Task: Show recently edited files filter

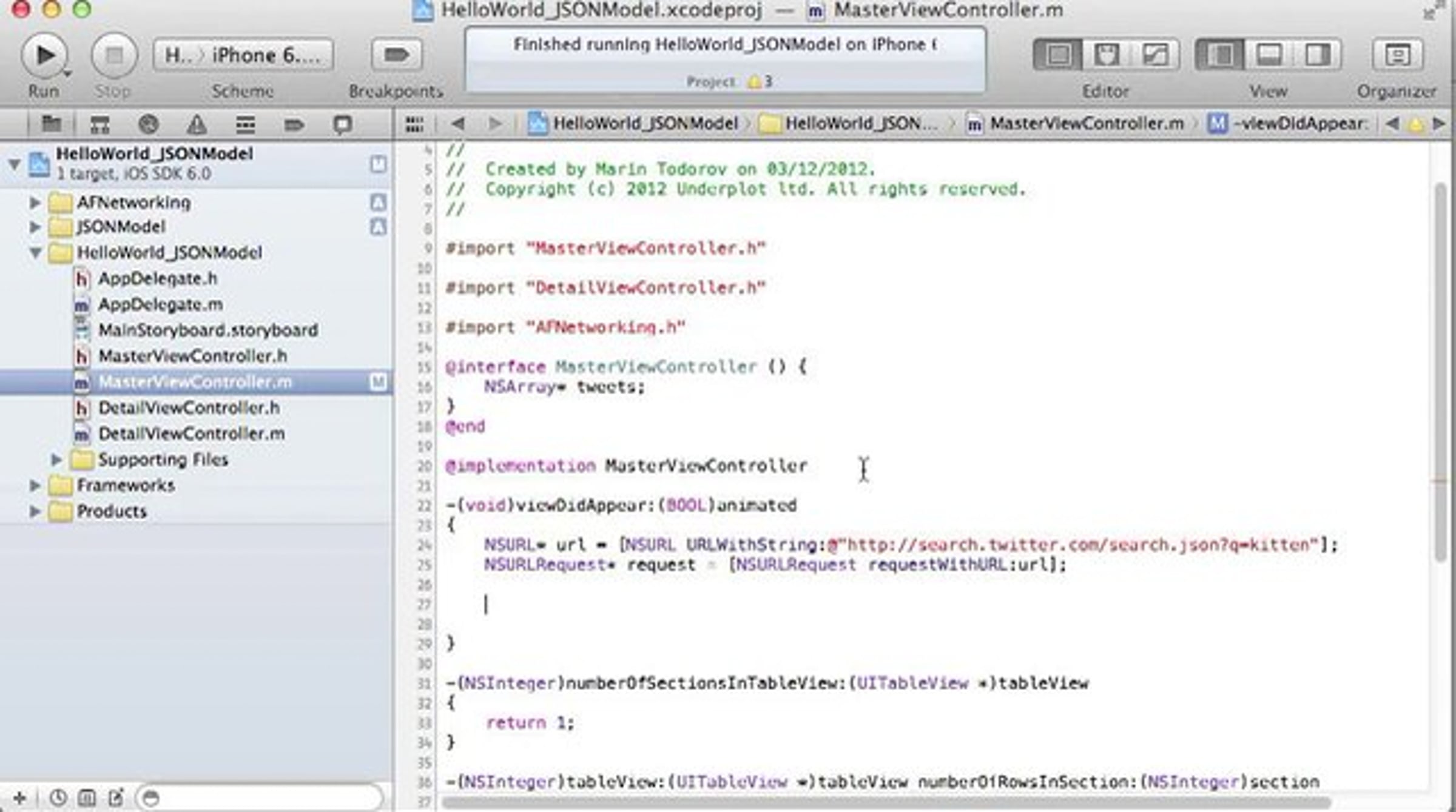Action: [x=58, y=797]
